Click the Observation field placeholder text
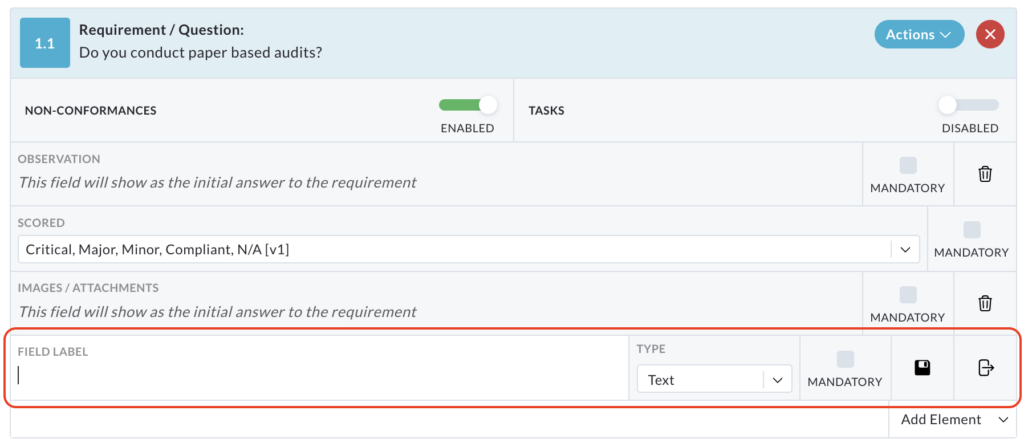The height and width of the screenshot is (447, 1024). 217,182
